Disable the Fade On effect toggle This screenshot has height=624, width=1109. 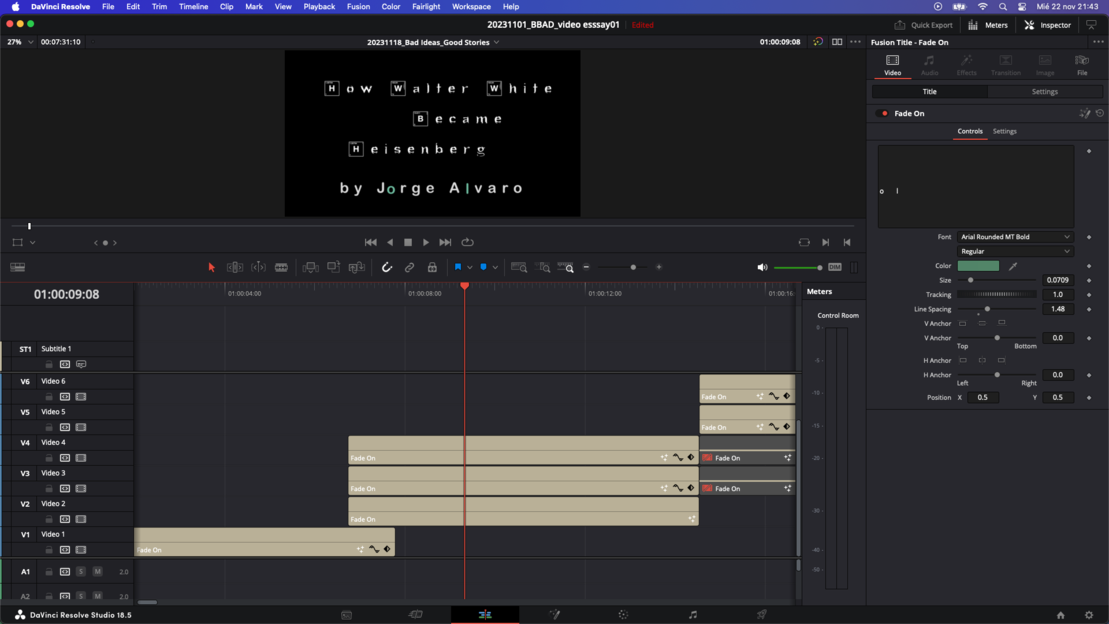(x=884, y=114)
